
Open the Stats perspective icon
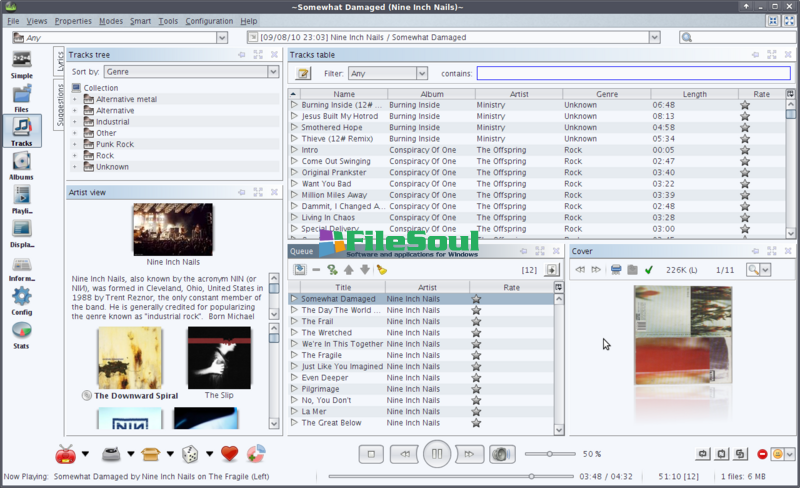coord(21,332)
